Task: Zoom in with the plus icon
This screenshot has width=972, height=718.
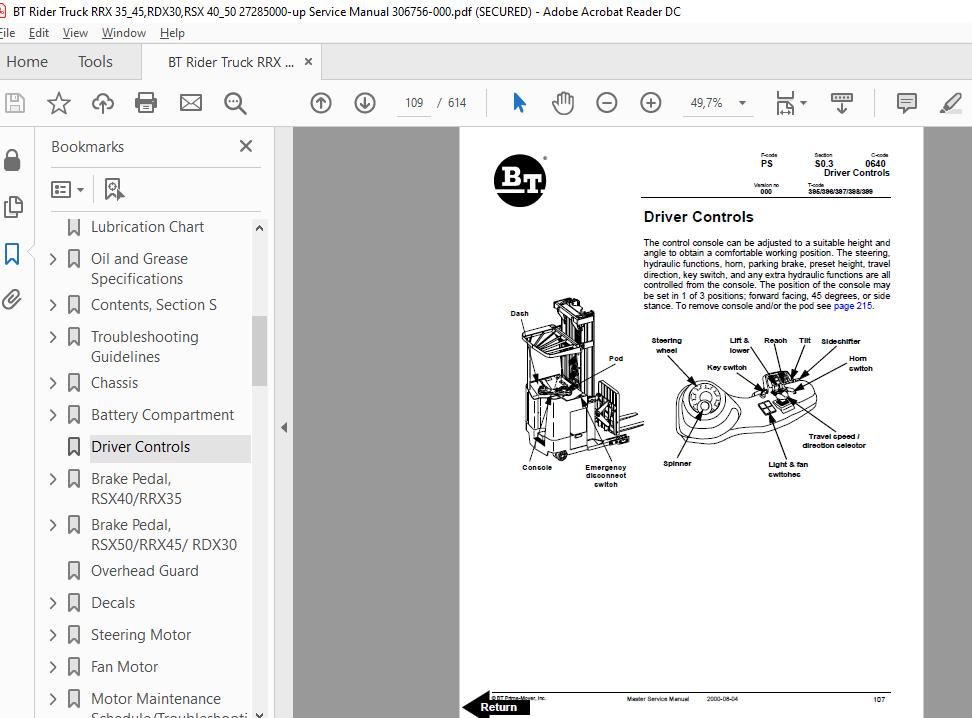Action: [650, 103]
